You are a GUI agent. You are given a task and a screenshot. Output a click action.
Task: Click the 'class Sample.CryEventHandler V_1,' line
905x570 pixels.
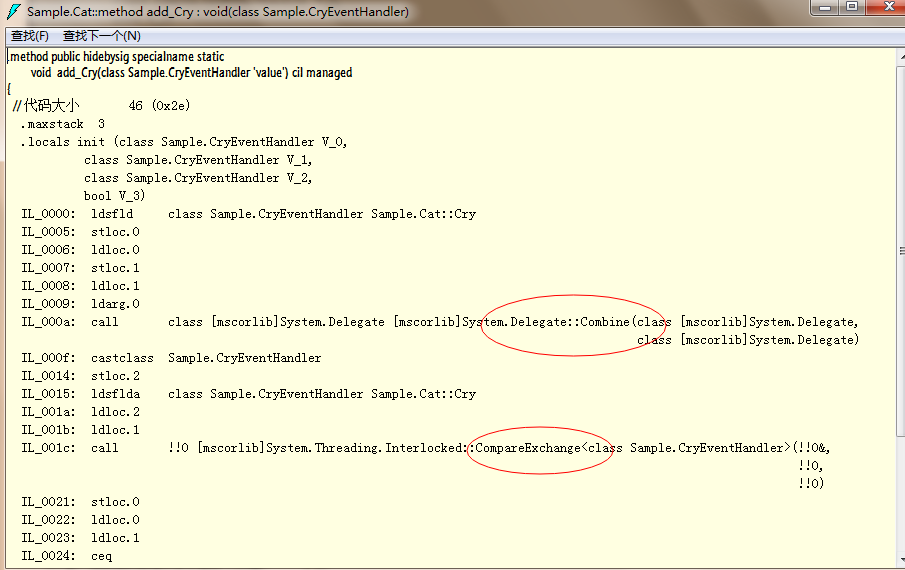coord(198,160)
